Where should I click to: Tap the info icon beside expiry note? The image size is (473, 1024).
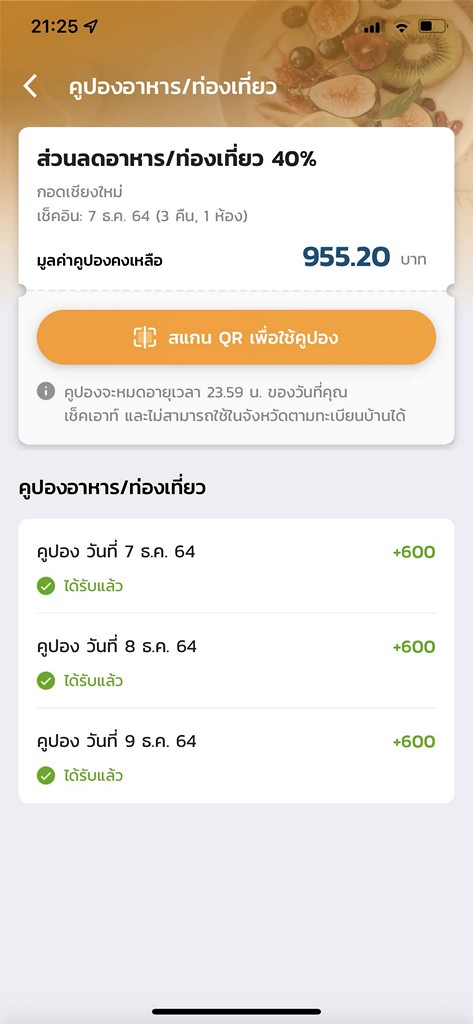click(46, 392)
